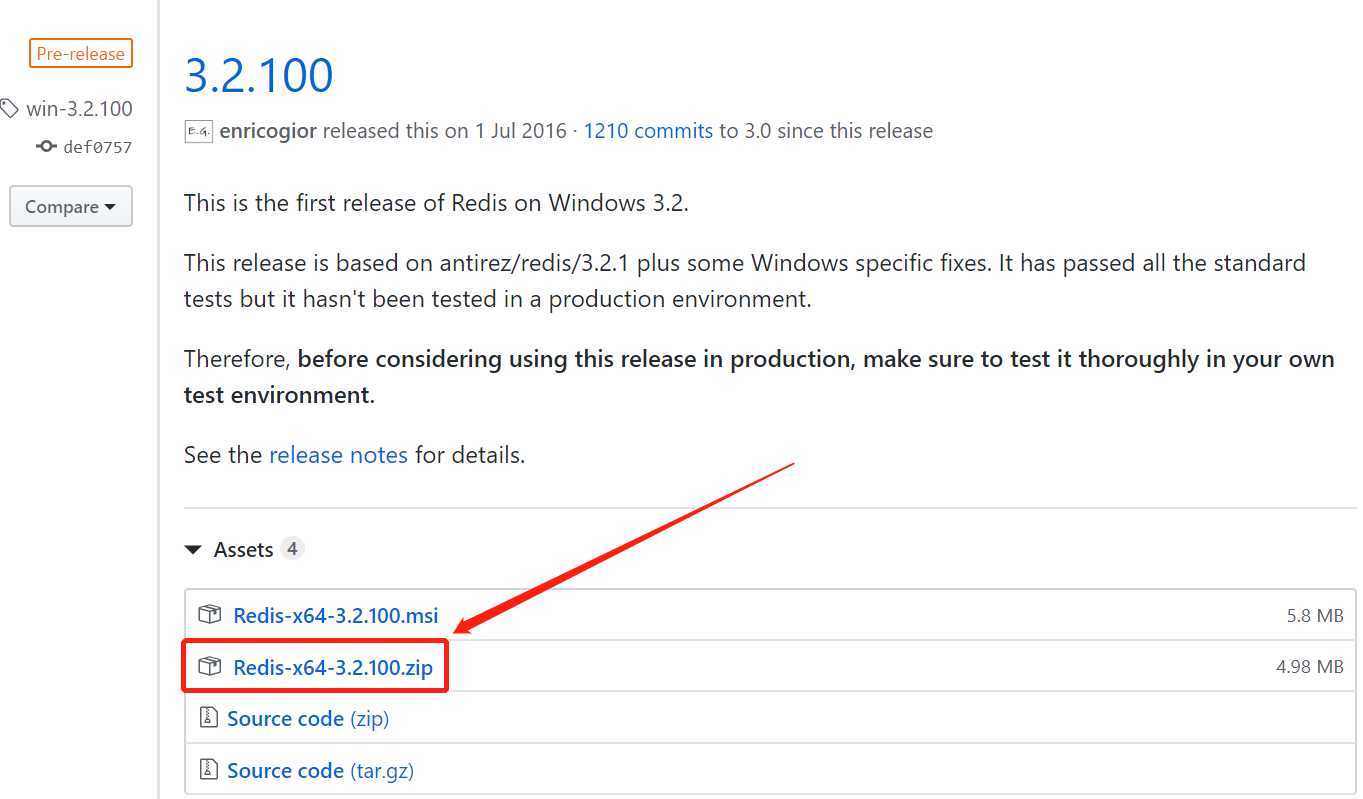Open commit def0757
Viewport: 1363px width, 799px height.
click(x=97, y=147)
